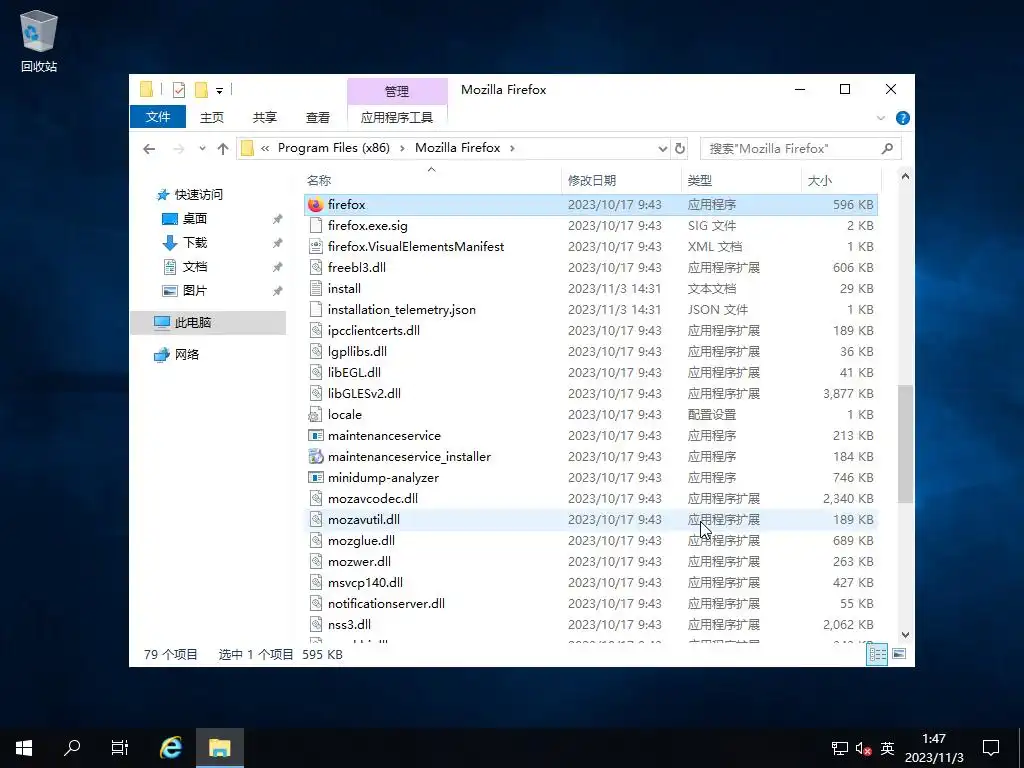Click the maintenanceservice_installer file icon
This screenshot has height=768, width=1024.
tap(316, 456)
